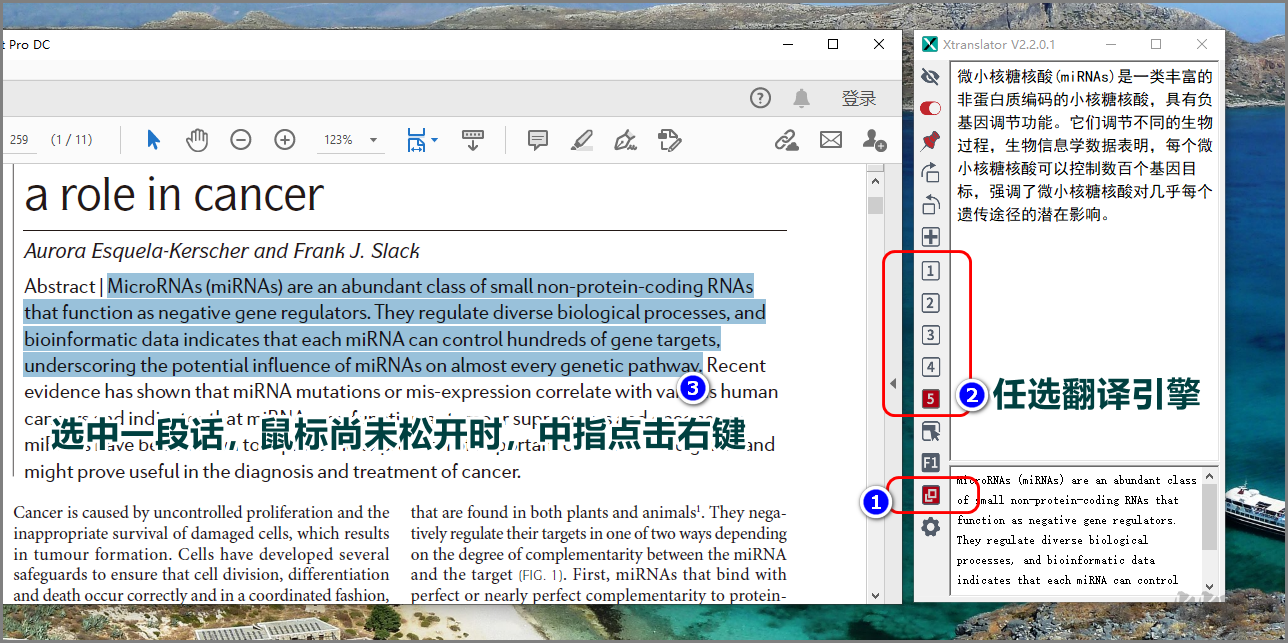
Task: Open the zoom percentage dropdown
Action: (x=373, y=139)
